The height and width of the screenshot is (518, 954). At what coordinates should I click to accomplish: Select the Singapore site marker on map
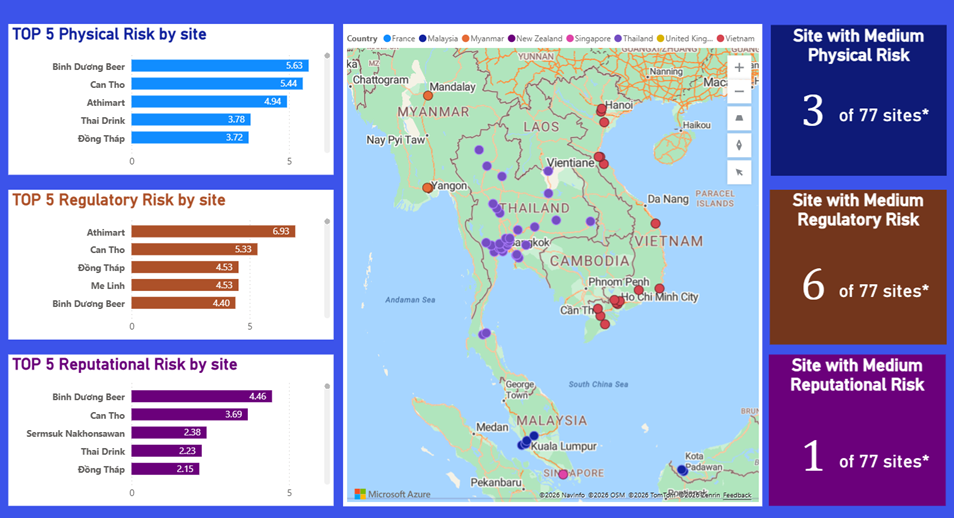563,474
